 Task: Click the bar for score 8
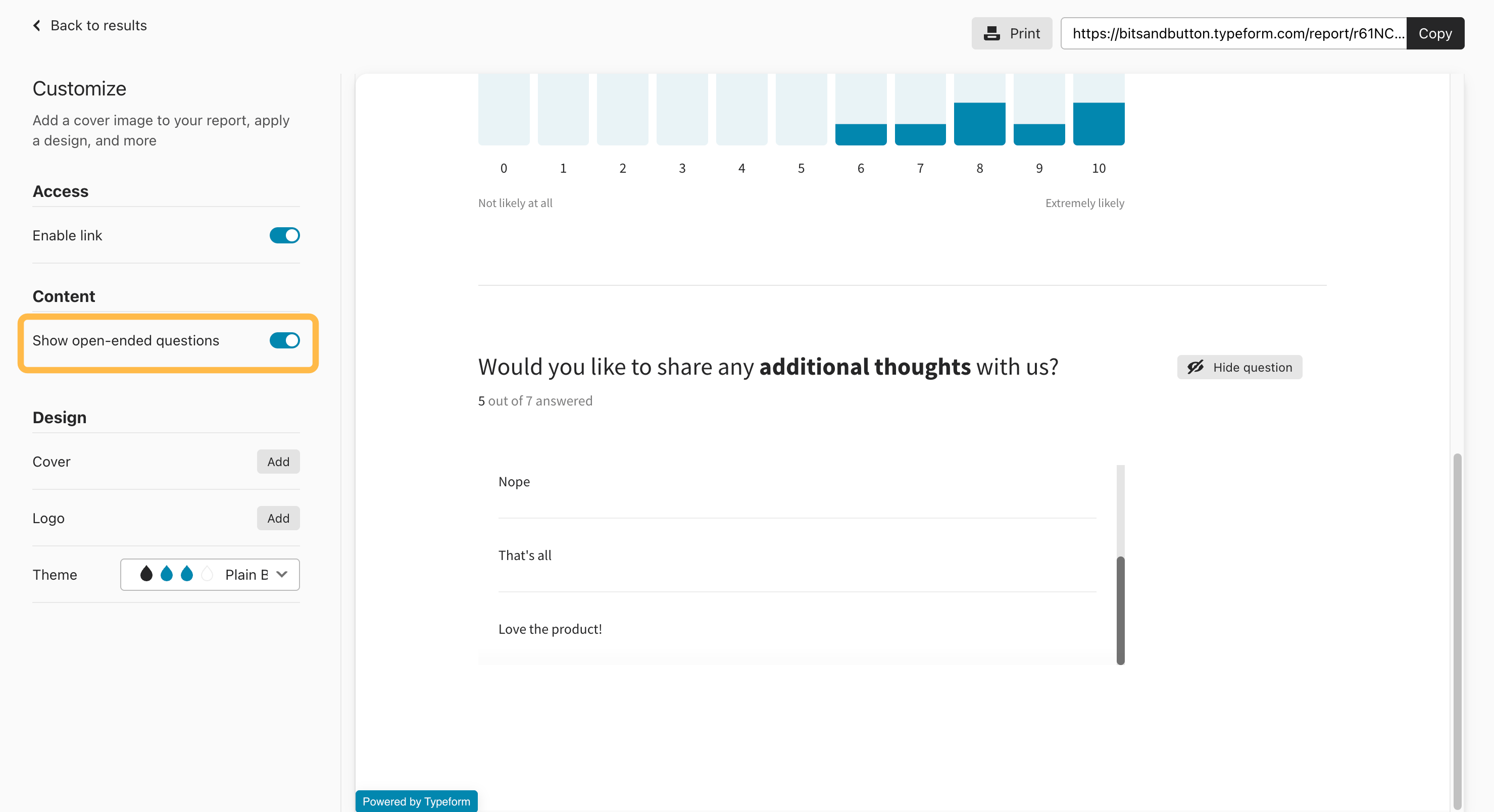coord(979,123)
